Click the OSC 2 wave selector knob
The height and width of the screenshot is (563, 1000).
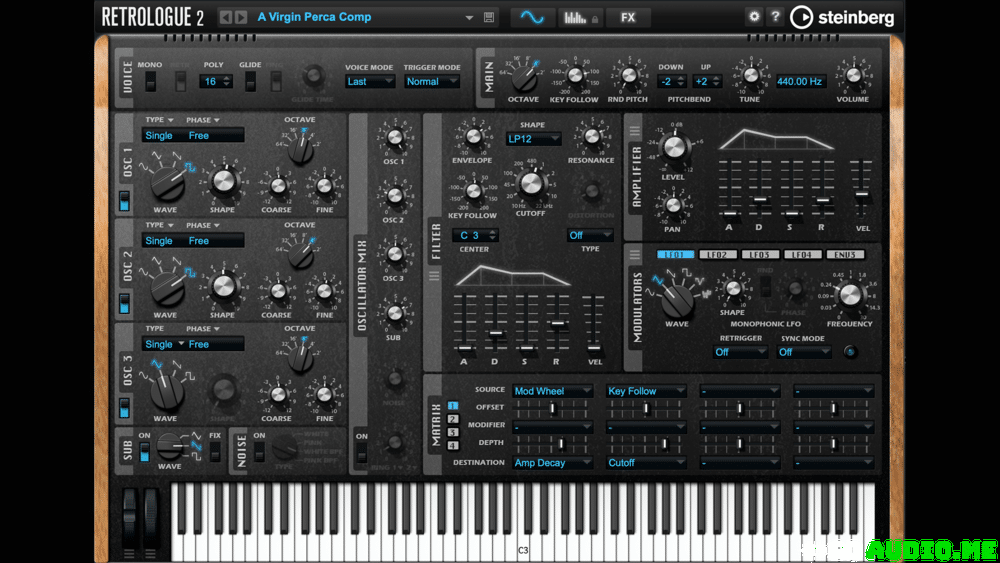pos(168,288)
